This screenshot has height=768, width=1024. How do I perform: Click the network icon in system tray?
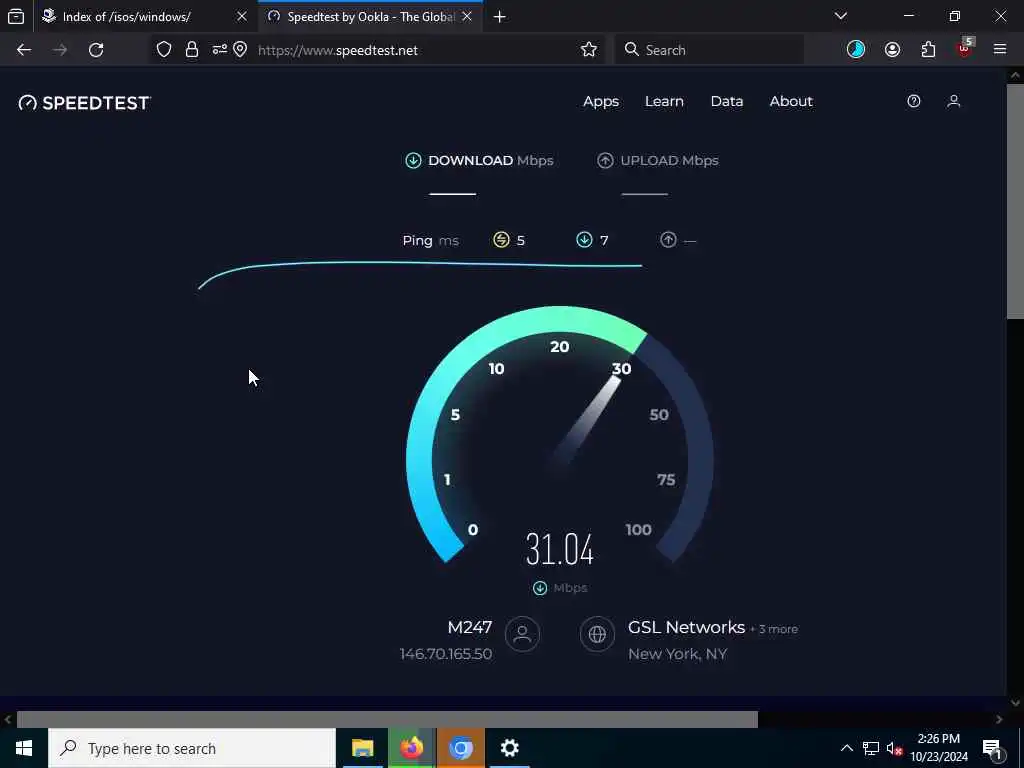871,748
